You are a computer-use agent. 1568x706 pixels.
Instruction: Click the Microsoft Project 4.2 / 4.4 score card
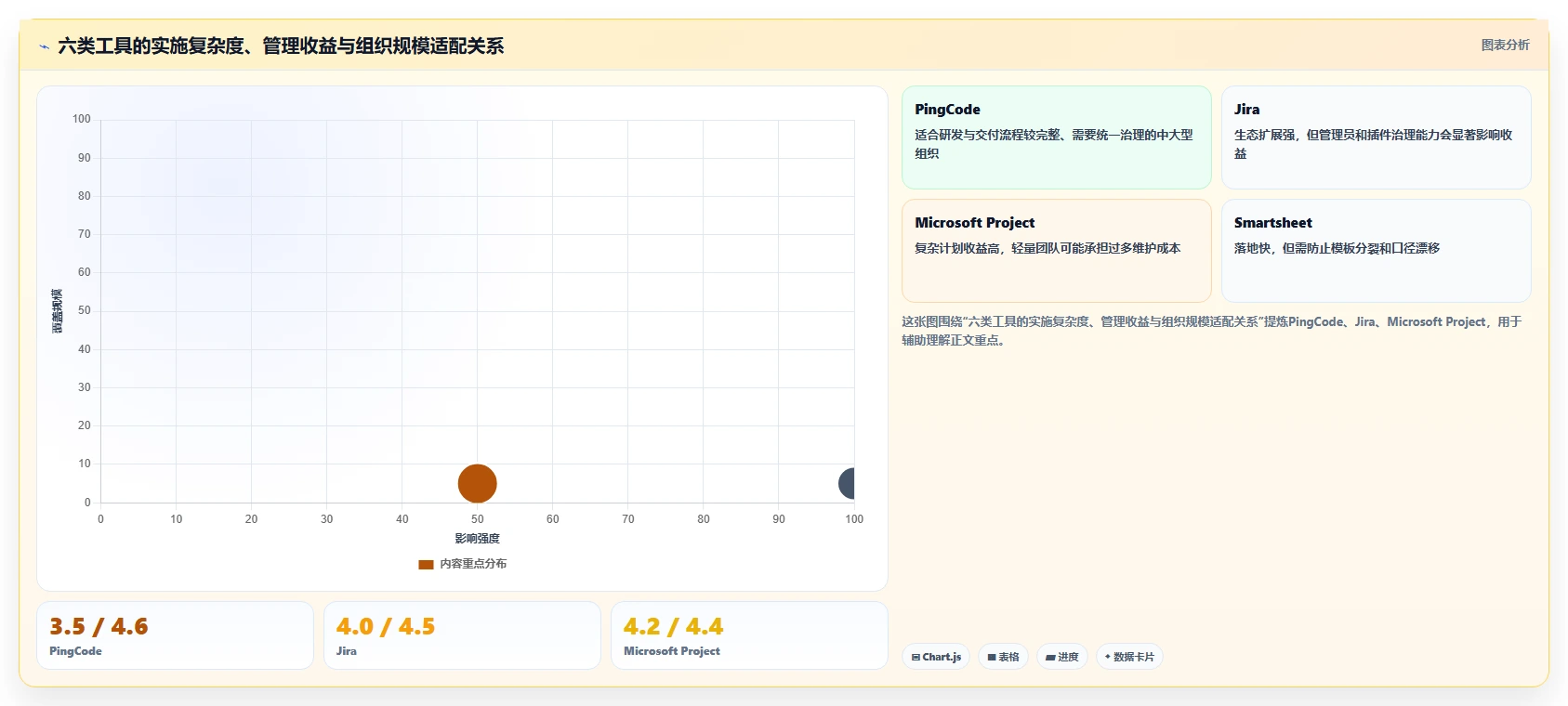(749, 635)
